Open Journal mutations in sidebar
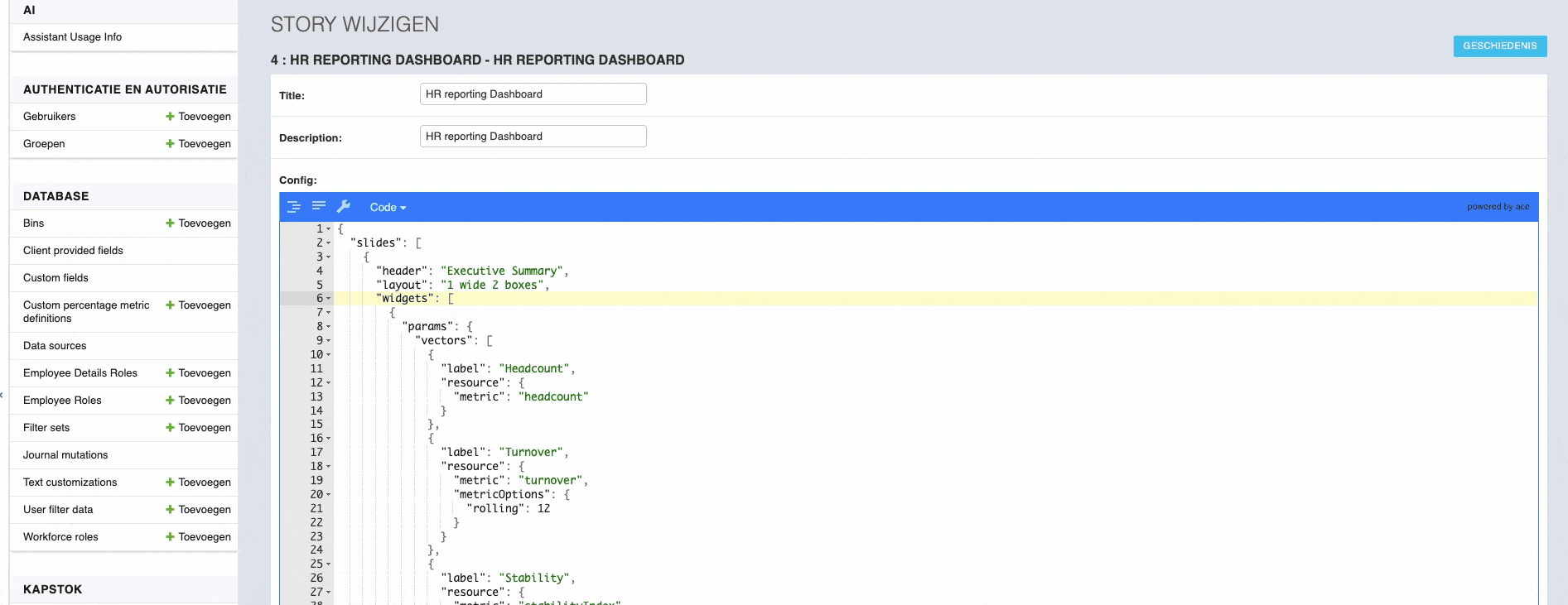The width and height of the screenshot is (1568, 605). click(65, 455)
